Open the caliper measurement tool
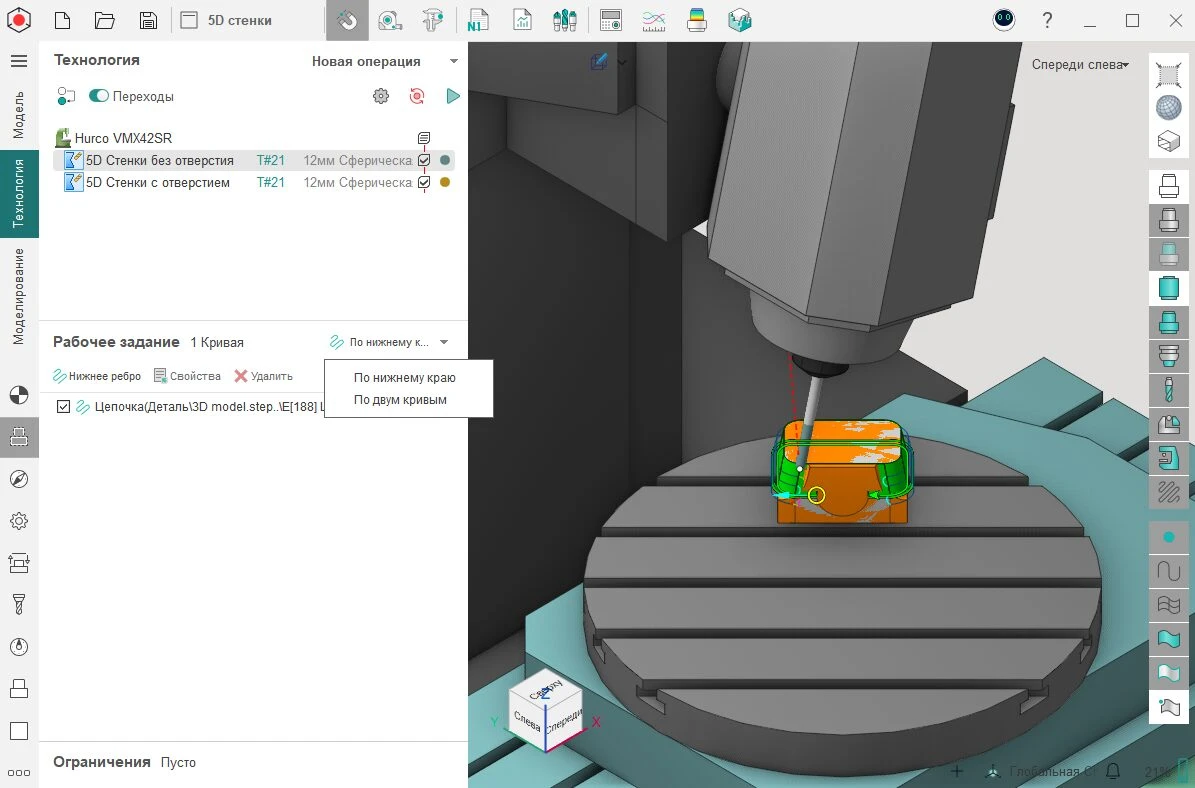 click(433, 20)
